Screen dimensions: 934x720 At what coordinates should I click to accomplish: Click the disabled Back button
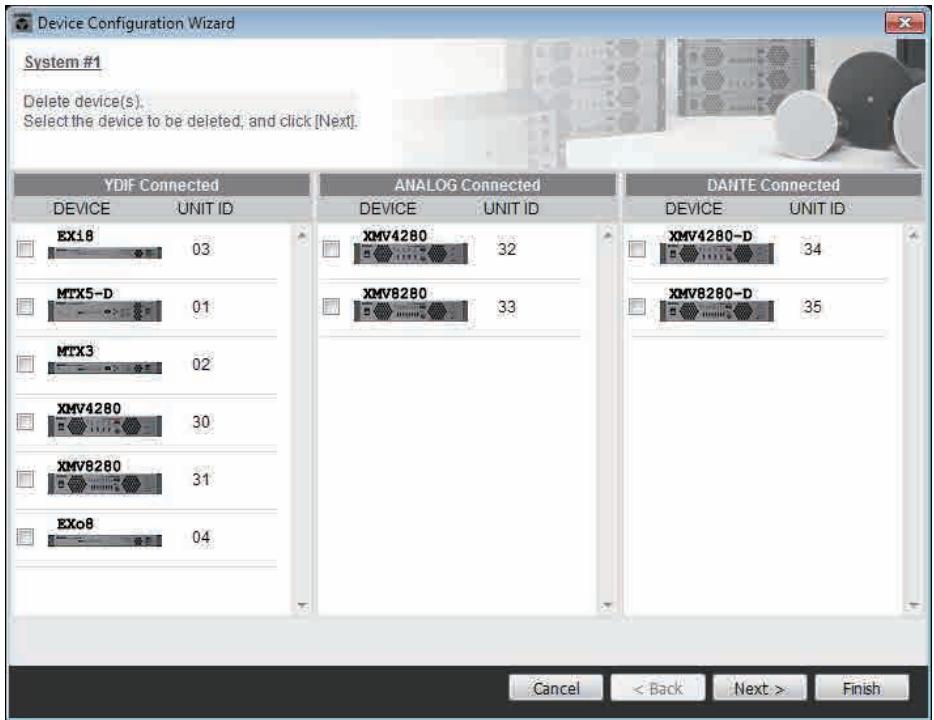pyautogui.click(x=658, y=688)
